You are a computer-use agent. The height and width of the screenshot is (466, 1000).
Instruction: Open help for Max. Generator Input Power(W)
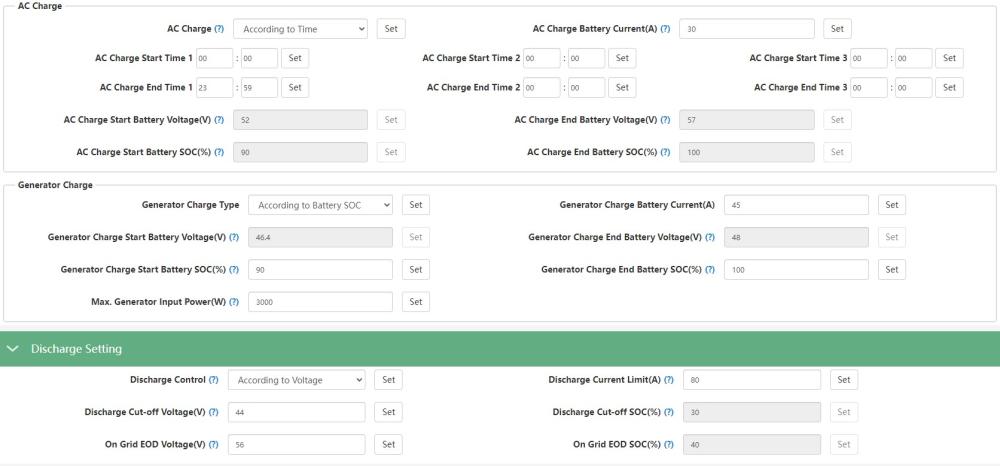coord(234,302)
